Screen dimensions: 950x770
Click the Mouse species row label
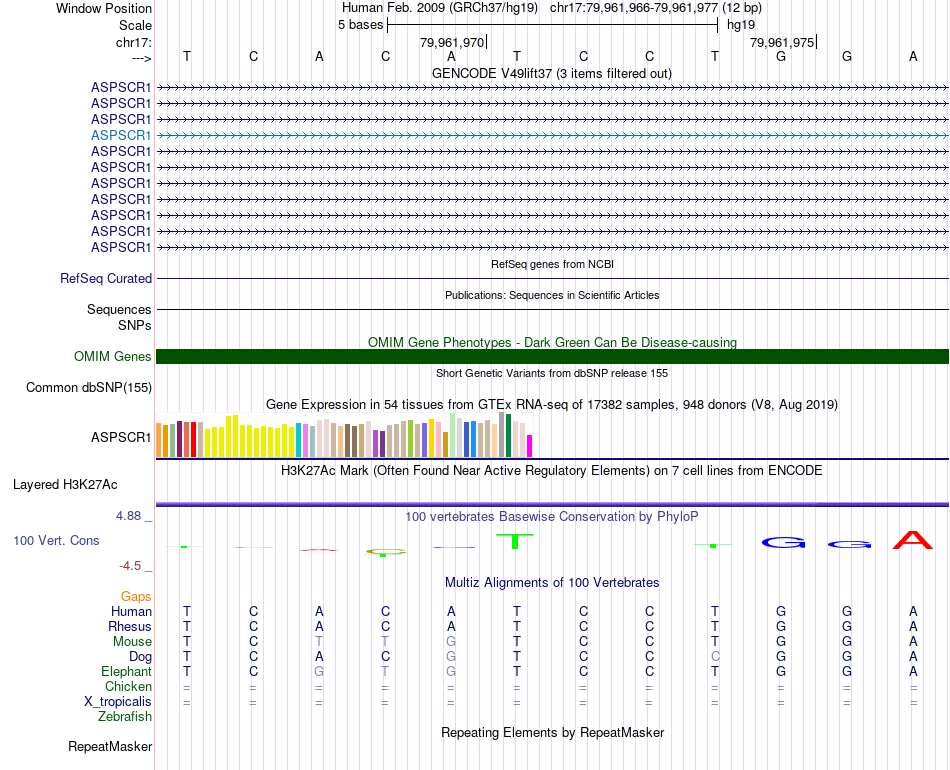point(132,642)
